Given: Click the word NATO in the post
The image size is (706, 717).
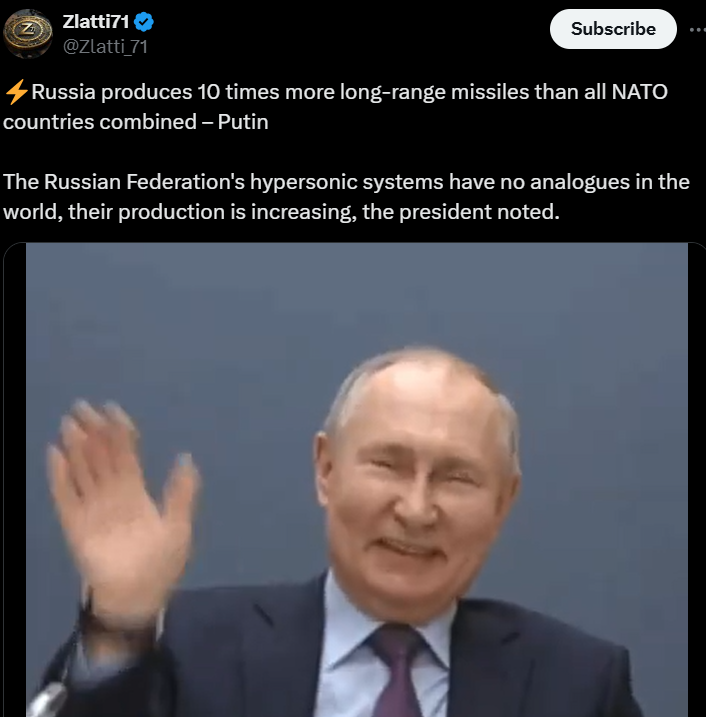Looking at the screenshot, I should 640,92.
